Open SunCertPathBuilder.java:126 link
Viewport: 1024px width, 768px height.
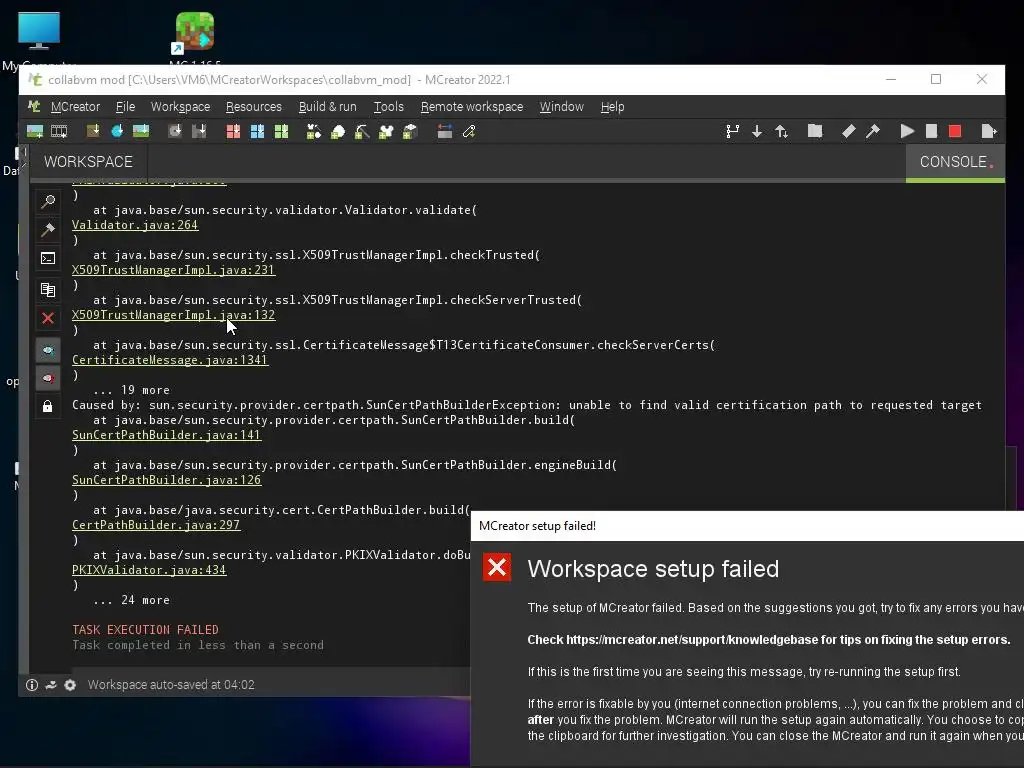(x=167, y=481)
